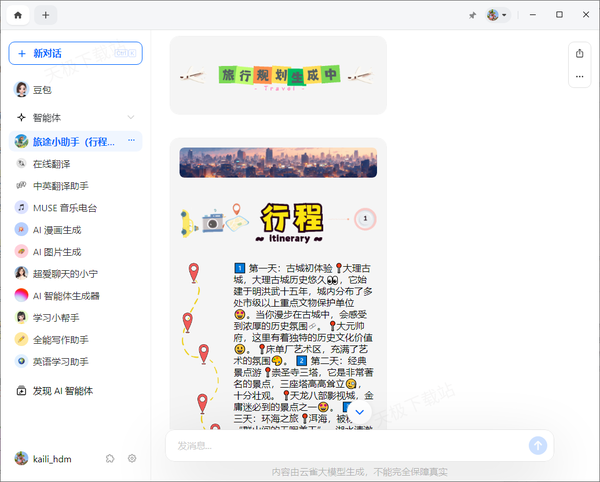Open AI 图片生成 agent
Image resolution: width=600 pixels, height=482 pixels.
point(75,252)
